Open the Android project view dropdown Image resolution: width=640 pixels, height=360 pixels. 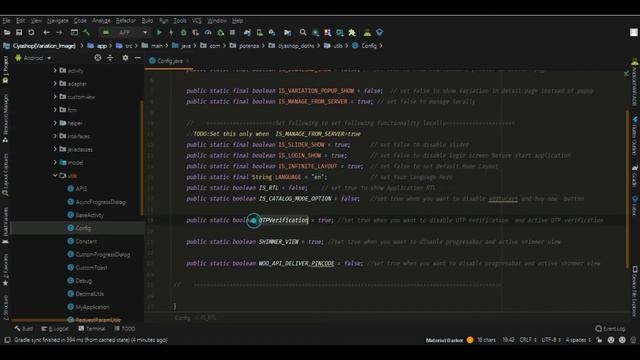(33, 58)
